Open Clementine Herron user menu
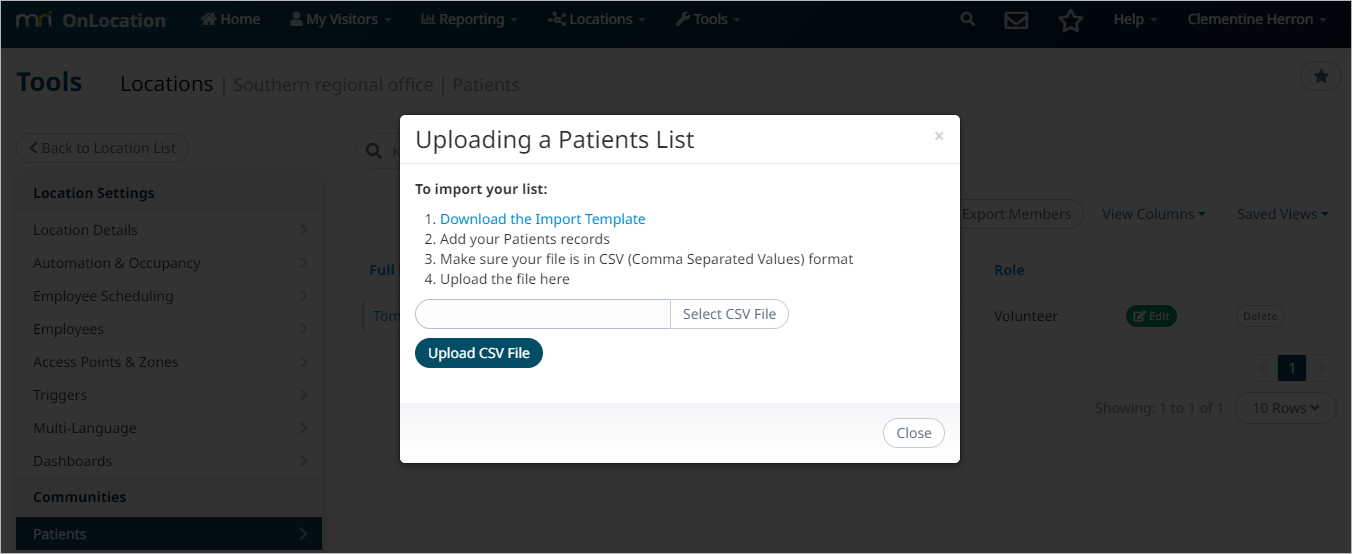This screenshot has height=554, width=1352. click(1256, 19)
